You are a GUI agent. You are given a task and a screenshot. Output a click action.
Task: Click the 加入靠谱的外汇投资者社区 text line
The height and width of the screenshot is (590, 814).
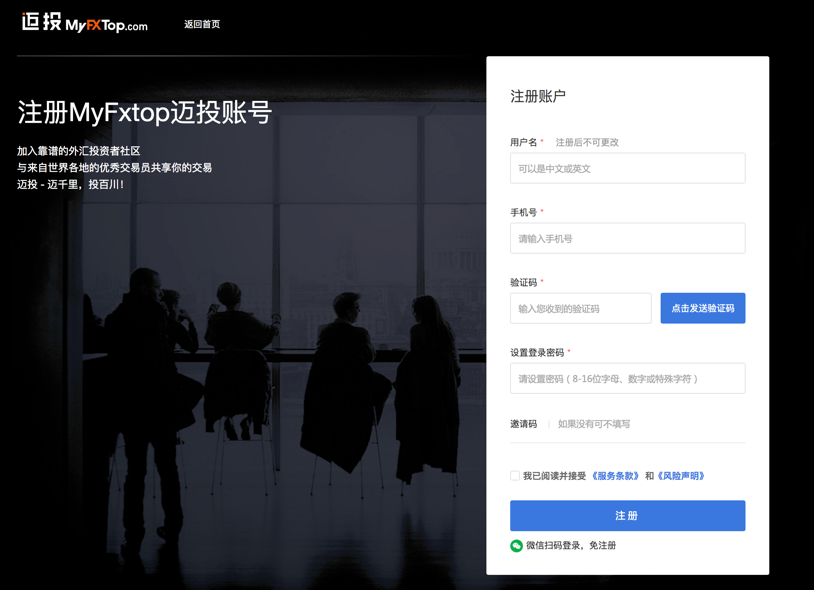pyautogui.click(x=79, y=151)
